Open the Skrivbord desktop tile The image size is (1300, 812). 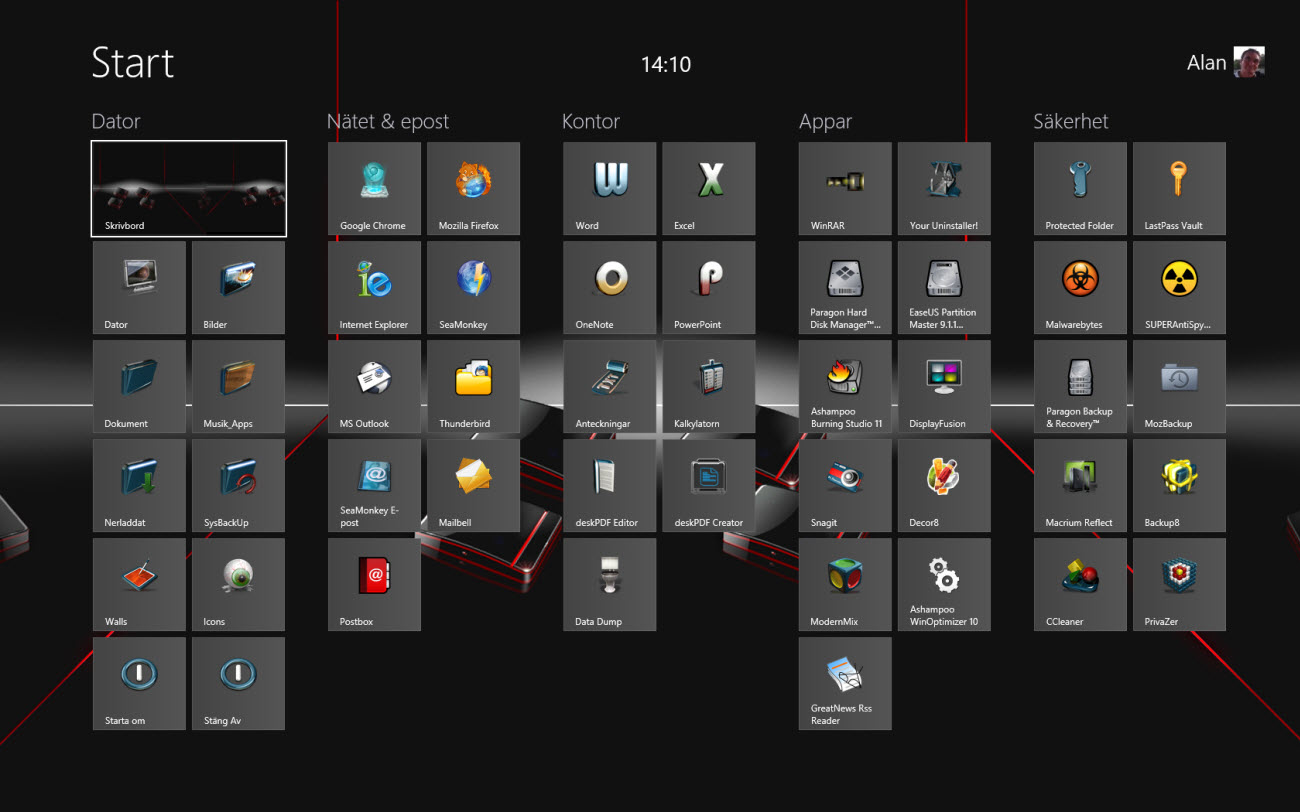click(x=189, y=188)
